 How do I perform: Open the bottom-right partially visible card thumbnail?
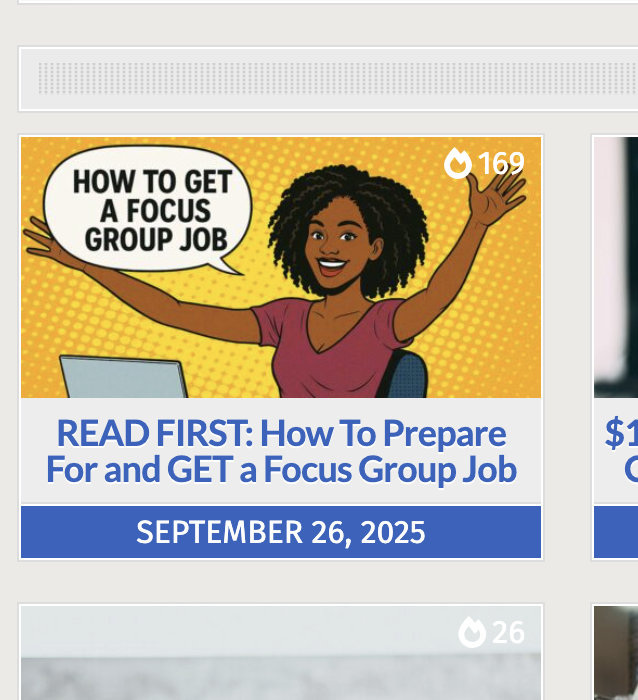[x=616, y=655]
